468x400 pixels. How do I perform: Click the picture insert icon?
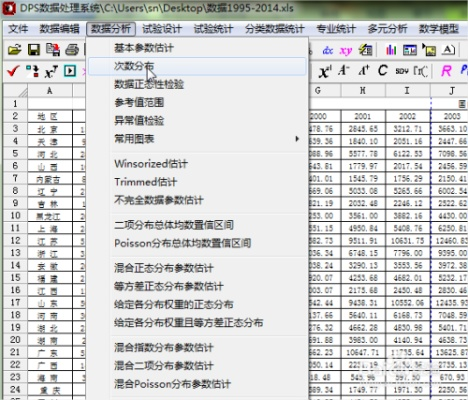429,50
